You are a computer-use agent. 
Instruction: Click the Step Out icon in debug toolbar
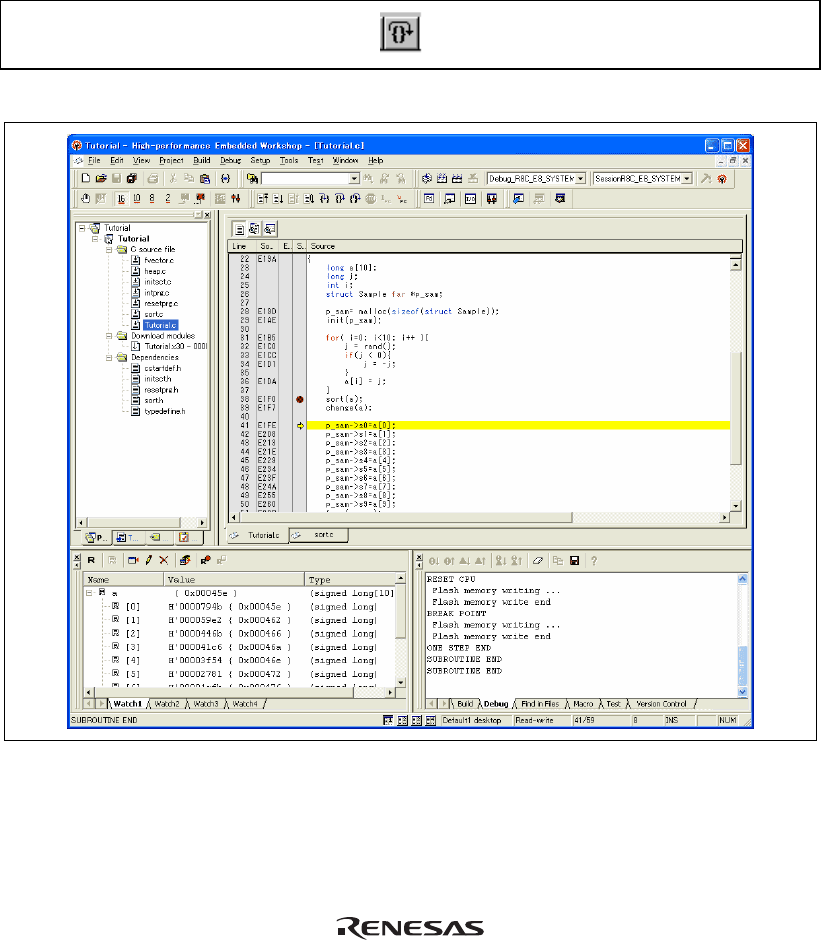[x=355, y=198]
